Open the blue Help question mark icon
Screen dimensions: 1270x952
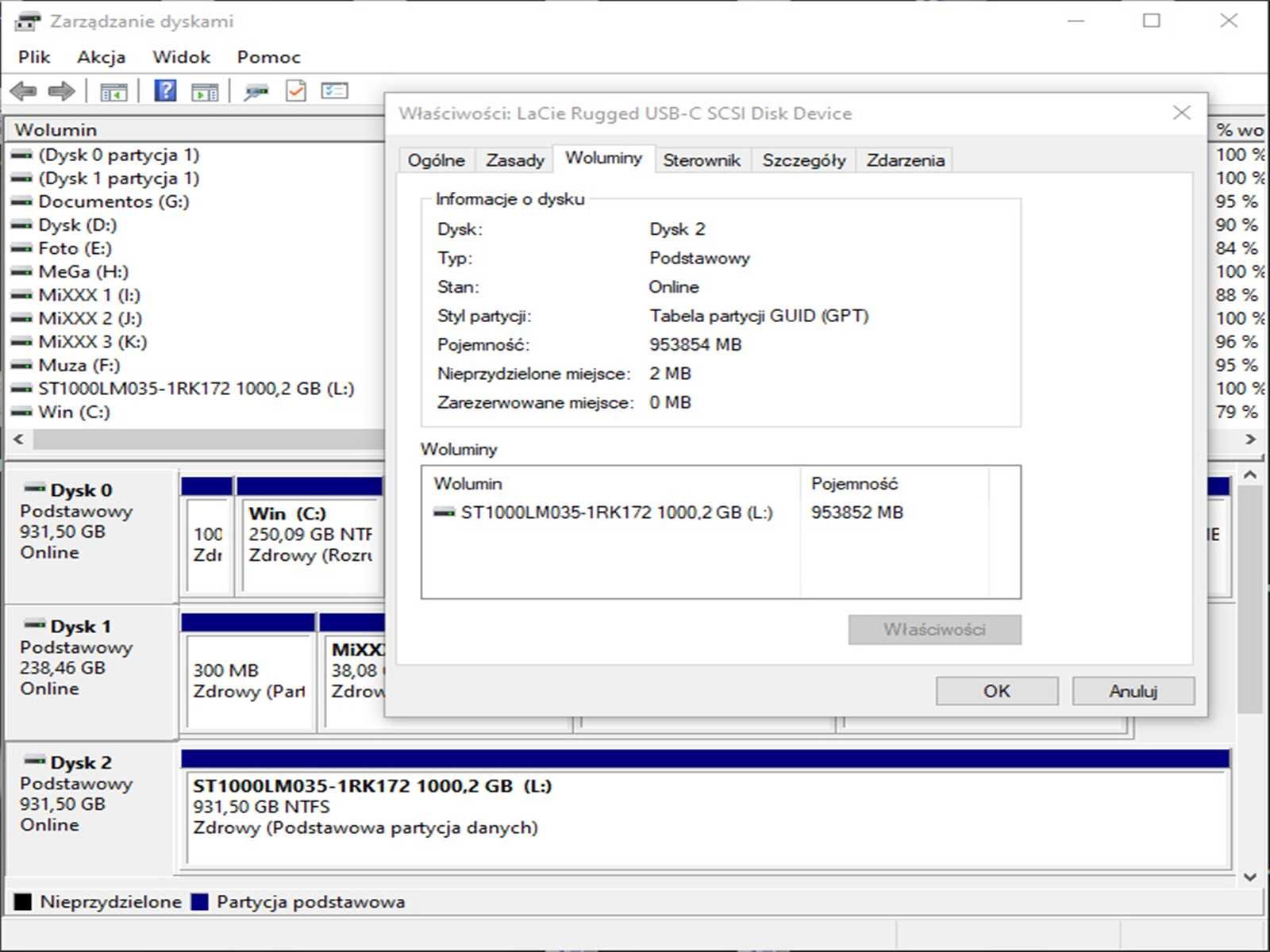(x=165, y=91)
